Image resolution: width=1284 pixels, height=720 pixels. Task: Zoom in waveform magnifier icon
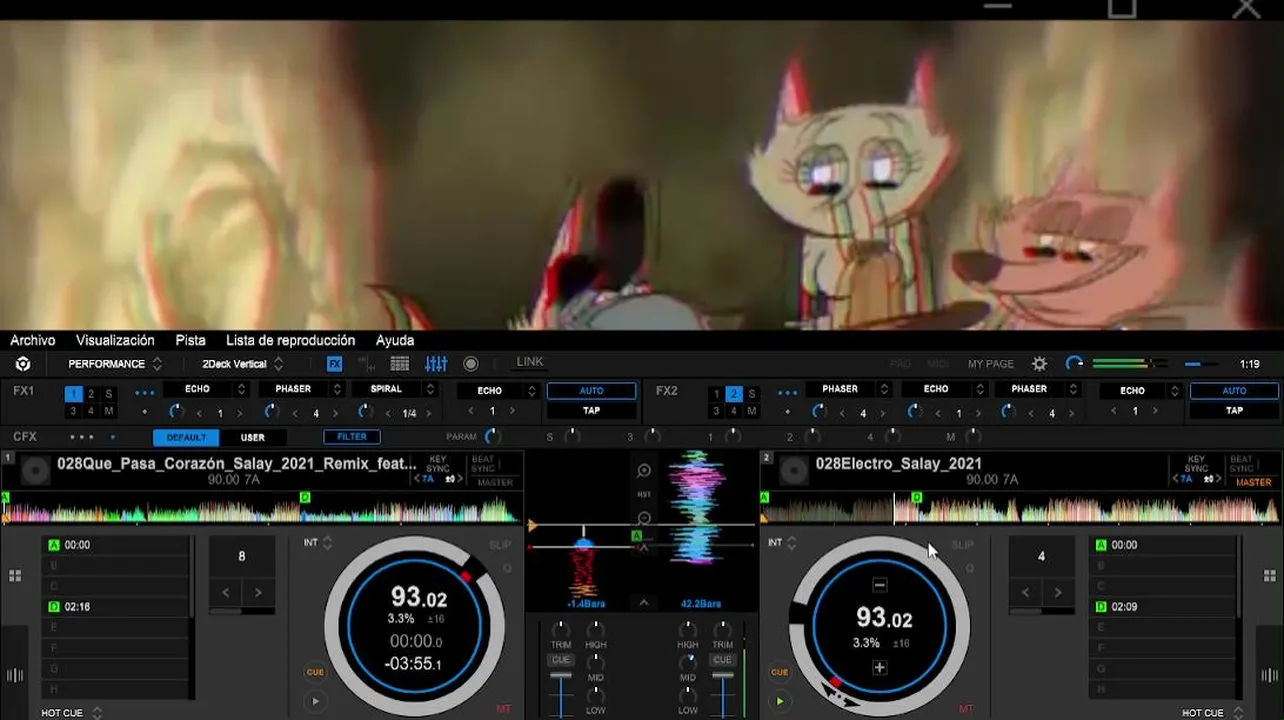coord(644,471)
